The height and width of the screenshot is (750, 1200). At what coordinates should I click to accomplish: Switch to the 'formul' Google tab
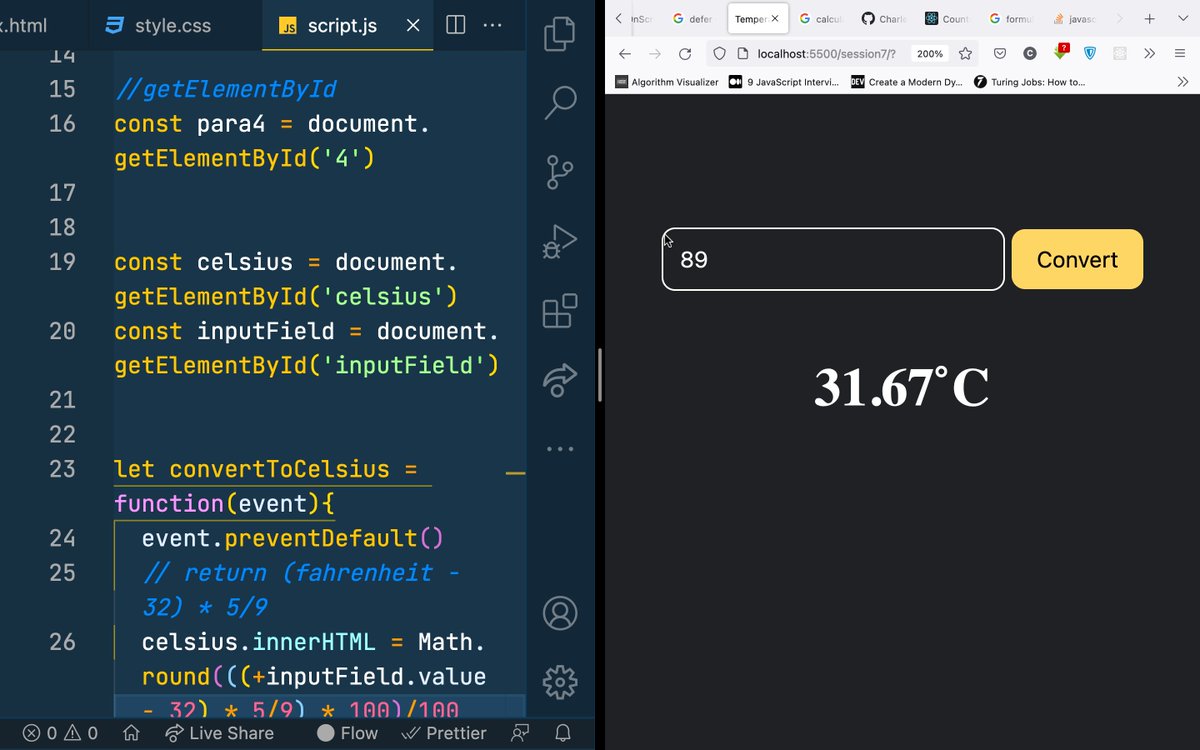pyautogui.click(x=1011, y=18)
